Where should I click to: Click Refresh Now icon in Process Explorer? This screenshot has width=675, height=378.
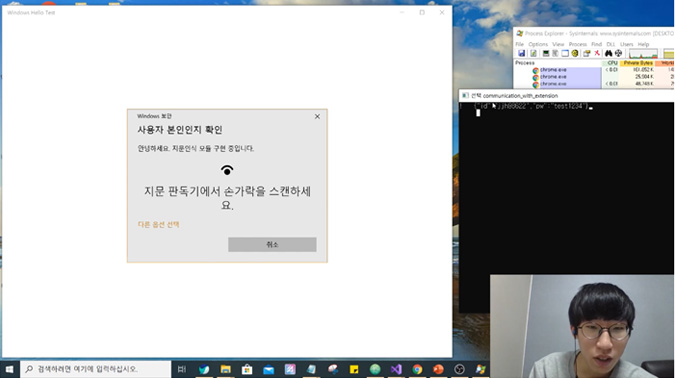click(533, 53)
